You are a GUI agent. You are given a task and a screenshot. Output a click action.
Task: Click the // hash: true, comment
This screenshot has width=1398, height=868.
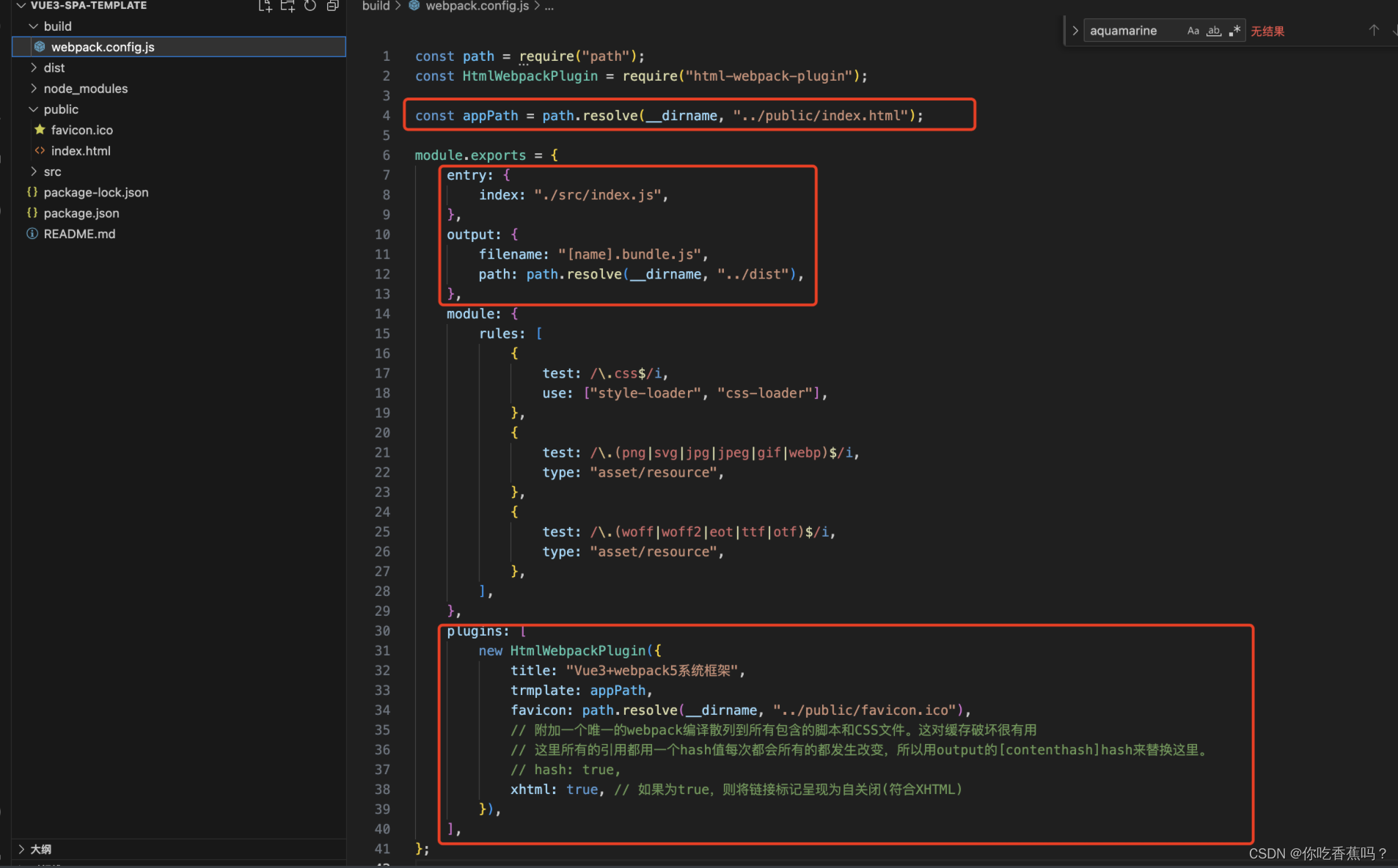coord(566,770)
